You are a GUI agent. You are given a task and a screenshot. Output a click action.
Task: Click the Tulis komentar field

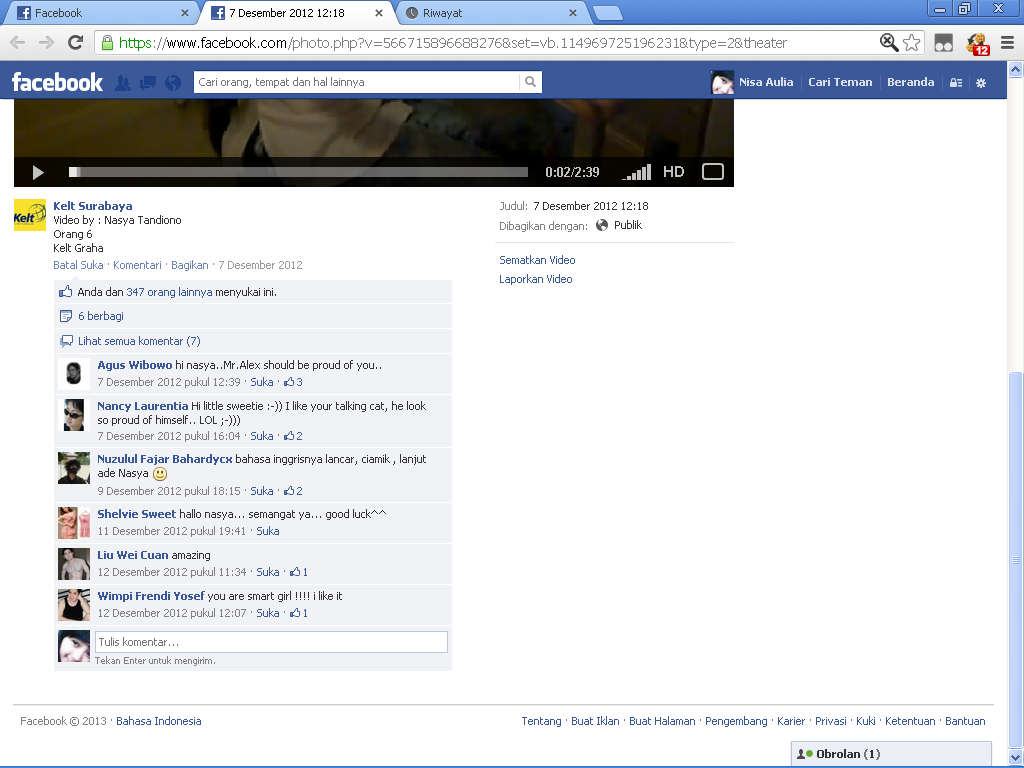[271, 642]
